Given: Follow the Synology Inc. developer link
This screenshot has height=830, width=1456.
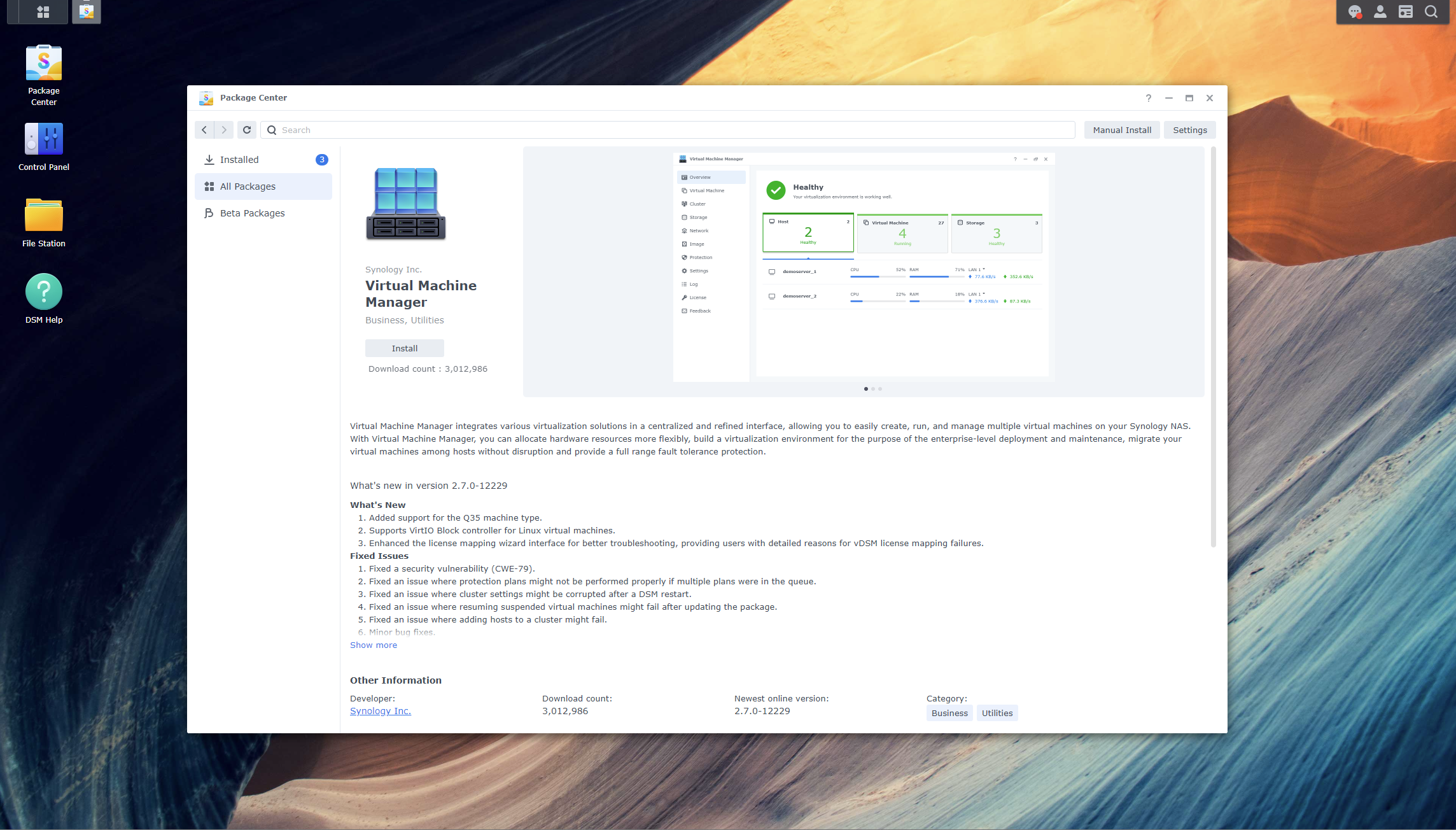Looking at the screenshot, I should coord(380,711).
